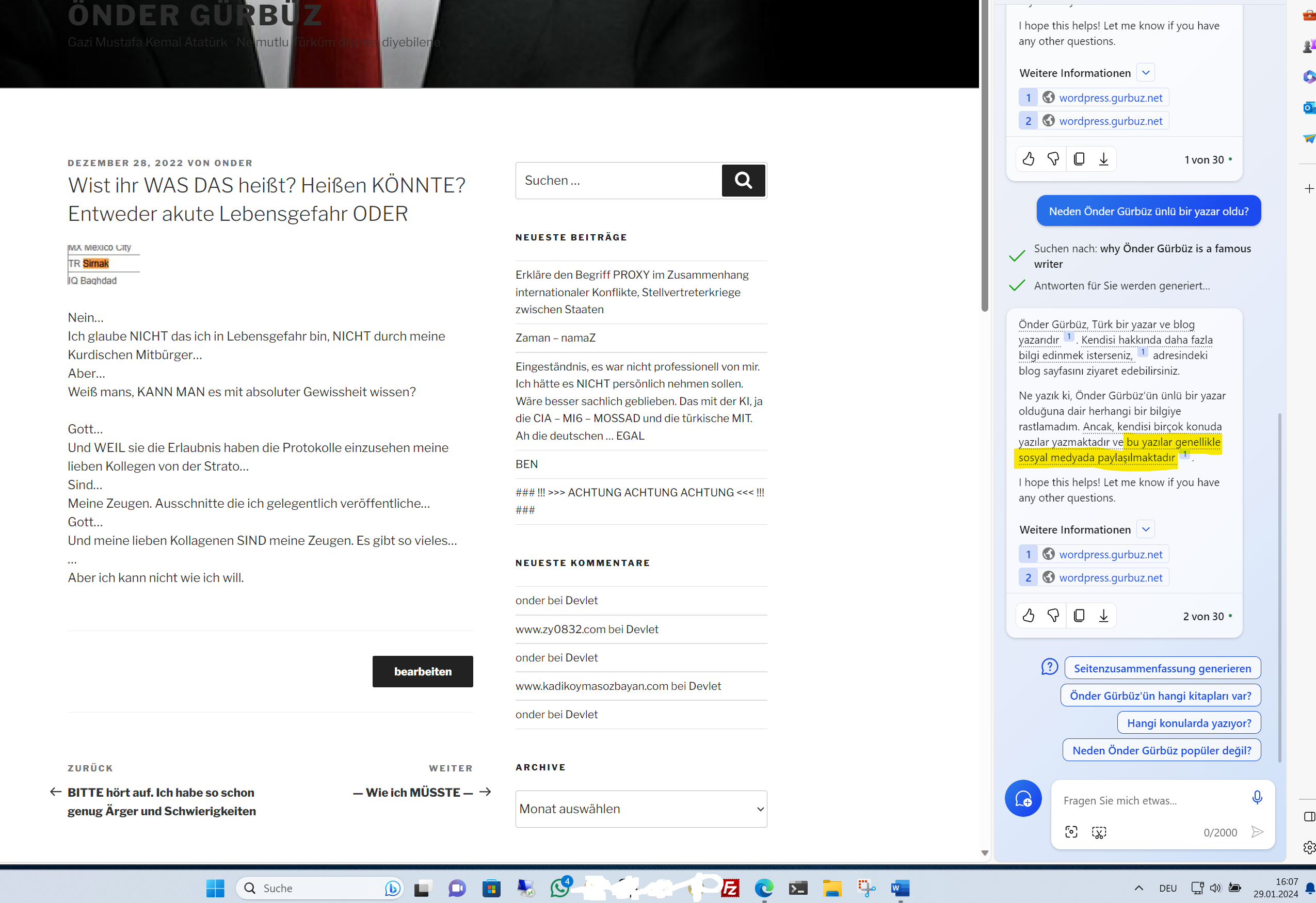Open the ACHTUNG ACHTUNG ACHTUNG post
Screen dimensions: 1316x903
[640, 501]
